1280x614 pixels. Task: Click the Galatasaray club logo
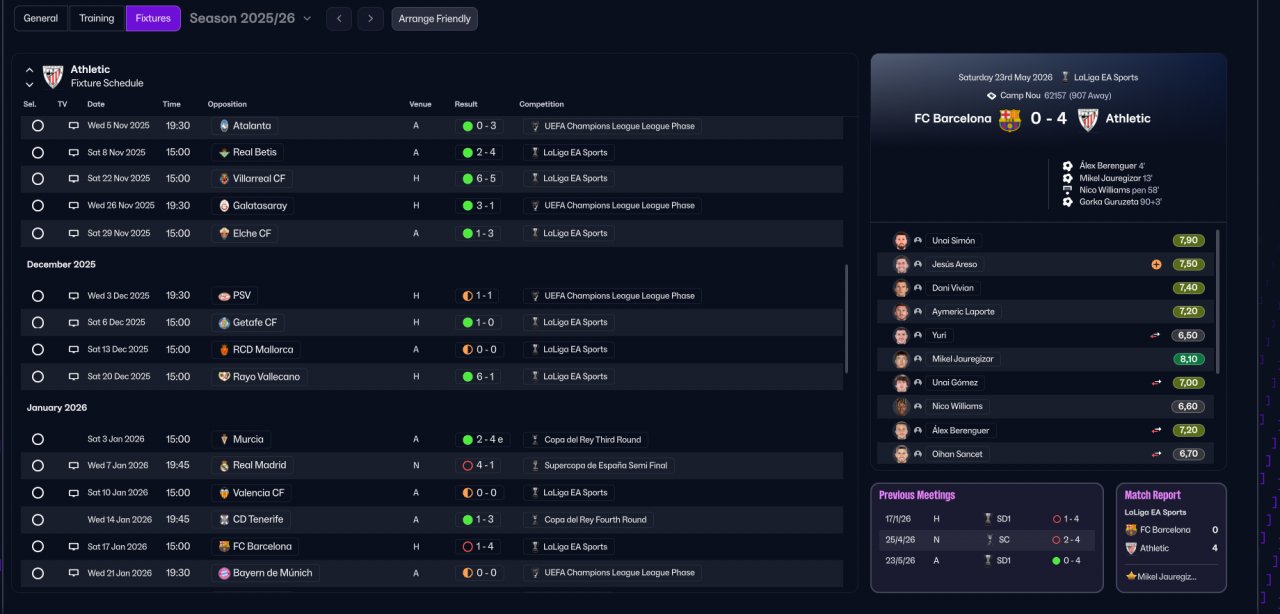[x=224, y=206]
